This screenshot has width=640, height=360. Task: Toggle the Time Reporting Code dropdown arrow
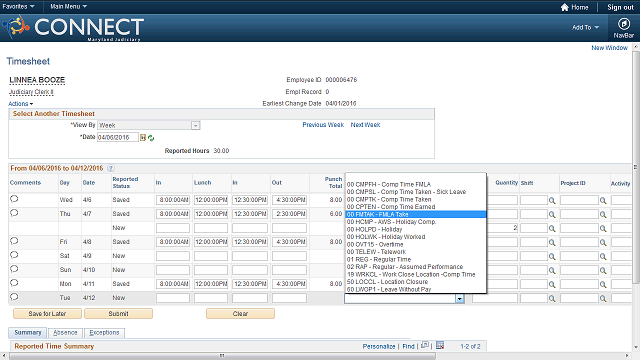(460, 299)
